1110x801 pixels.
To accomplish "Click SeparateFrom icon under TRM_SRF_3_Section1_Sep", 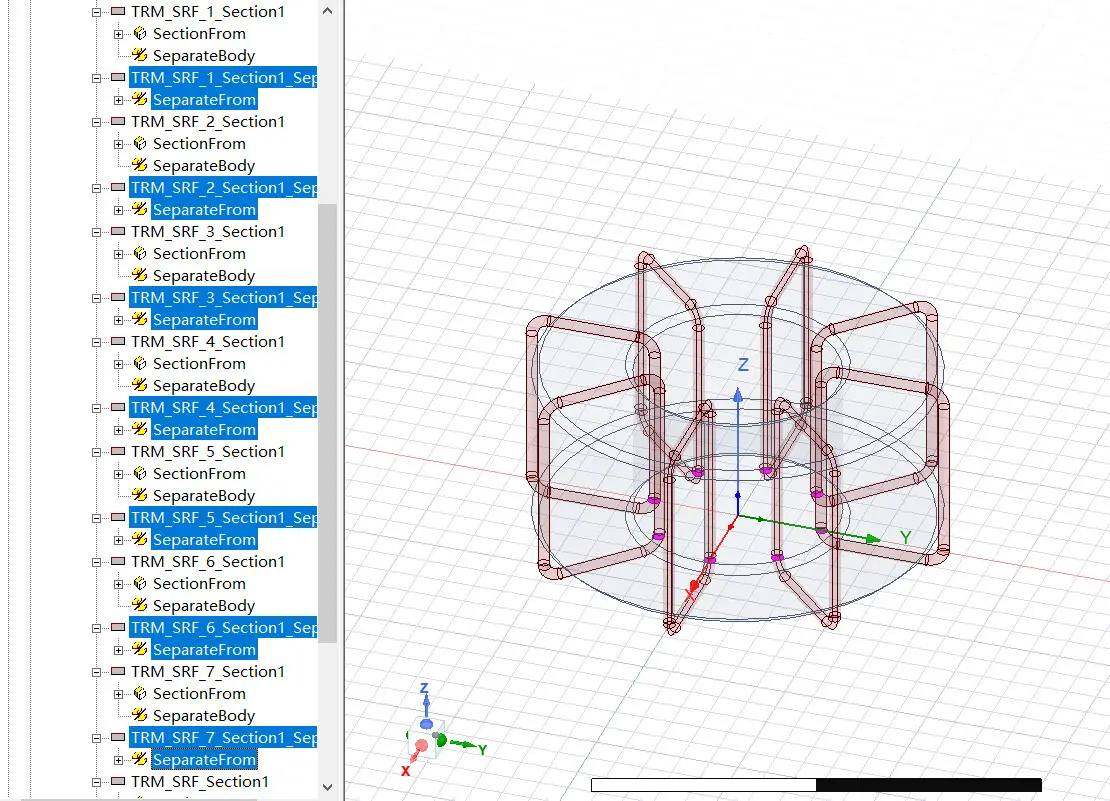I will (x=140, y=319).
